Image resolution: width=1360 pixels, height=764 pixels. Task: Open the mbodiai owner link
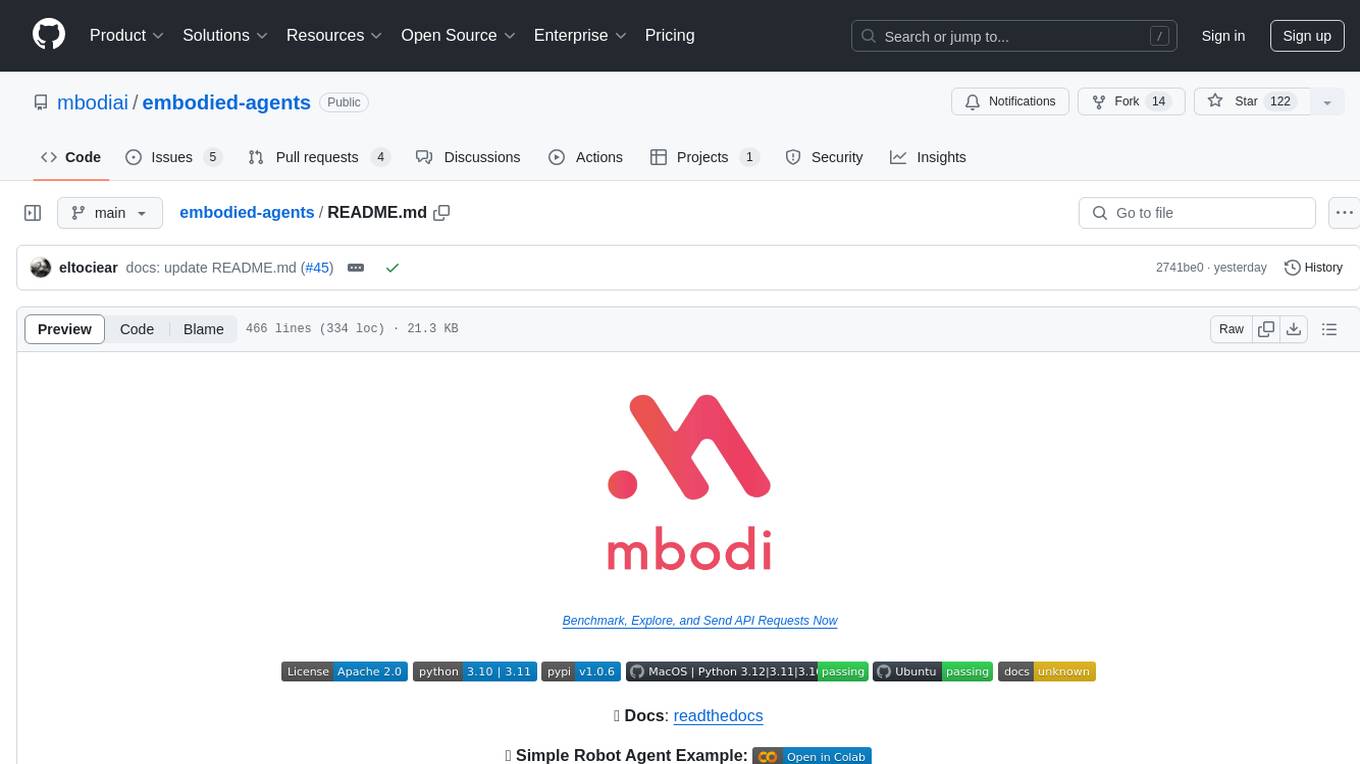93,102
